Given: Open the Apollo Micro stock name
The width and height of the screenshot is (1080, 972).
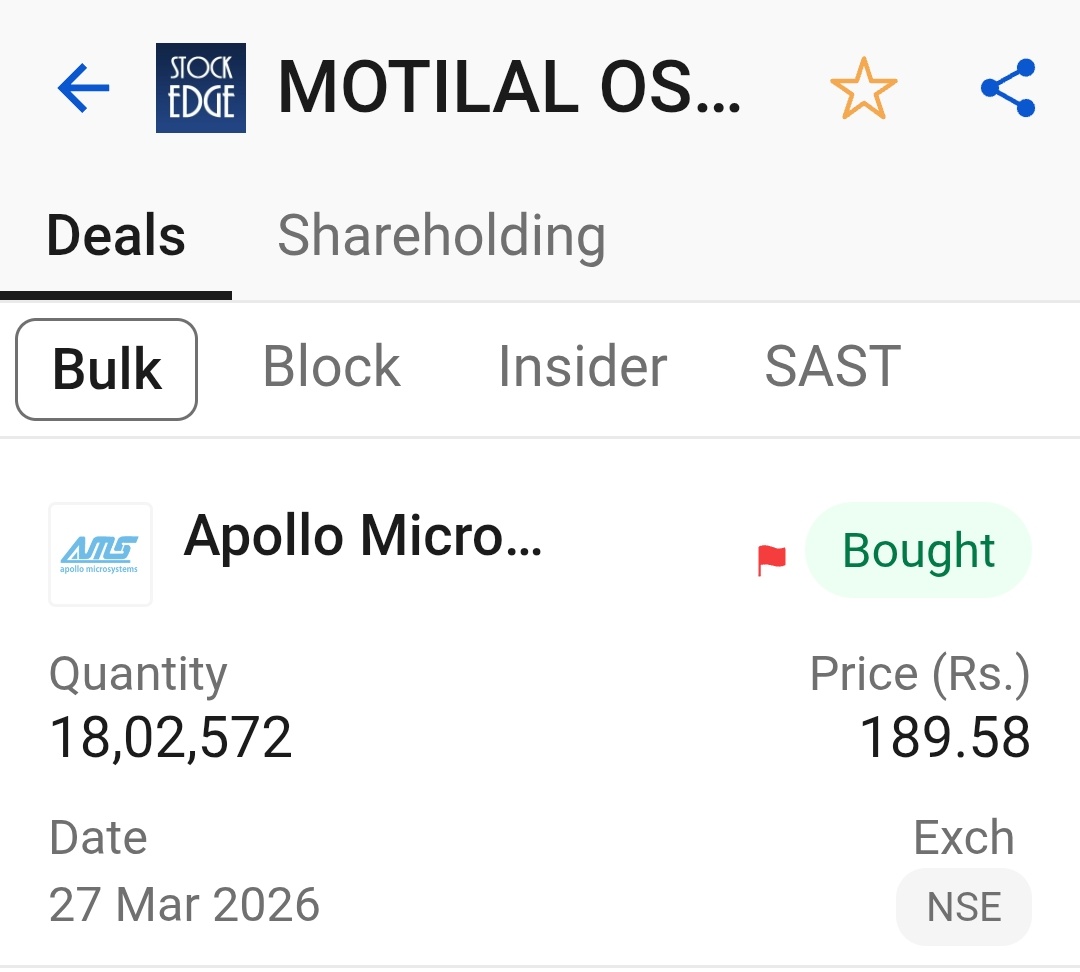Looking at the screenshot, I should [363, 536].
